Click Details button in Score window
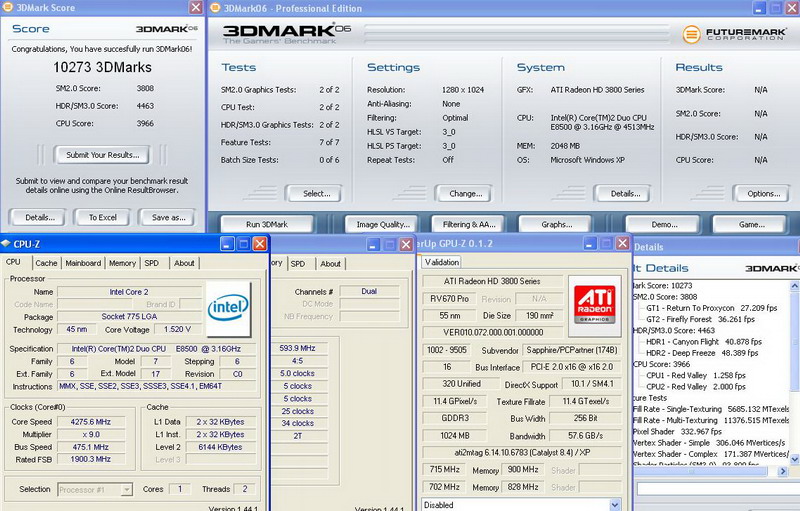800x511 pixels. 40,217
